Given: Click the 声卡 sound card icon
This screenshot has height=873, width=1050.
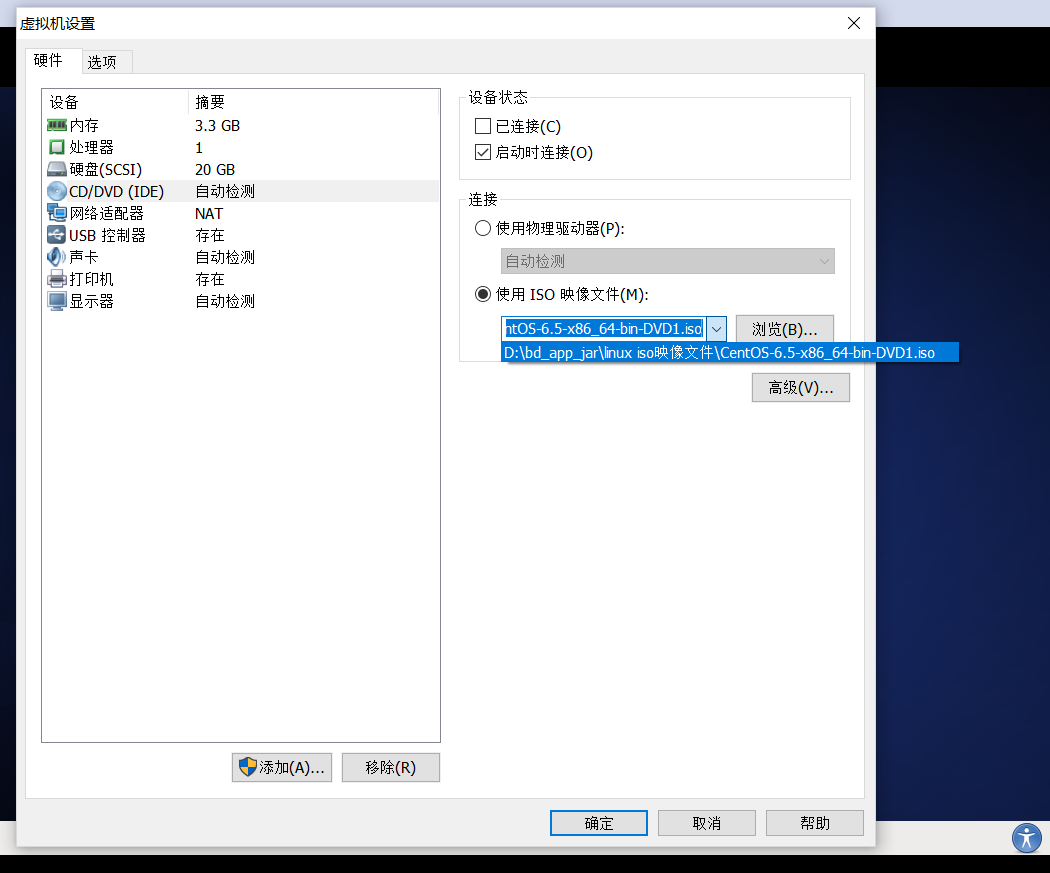Looking at the screenshot, I should click(x=57, y=257).
